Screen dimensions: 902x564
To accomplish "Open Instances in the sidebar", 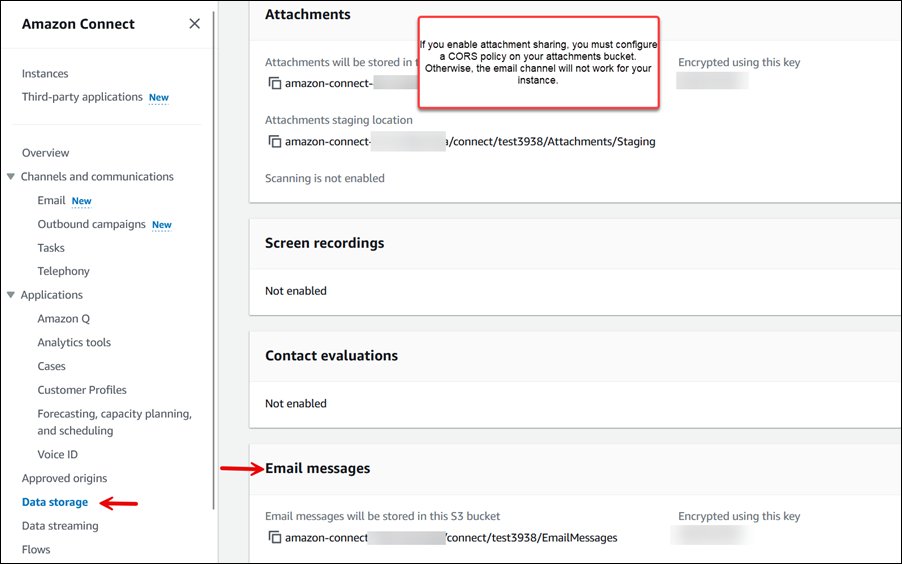I will click(x=45, y=74).
